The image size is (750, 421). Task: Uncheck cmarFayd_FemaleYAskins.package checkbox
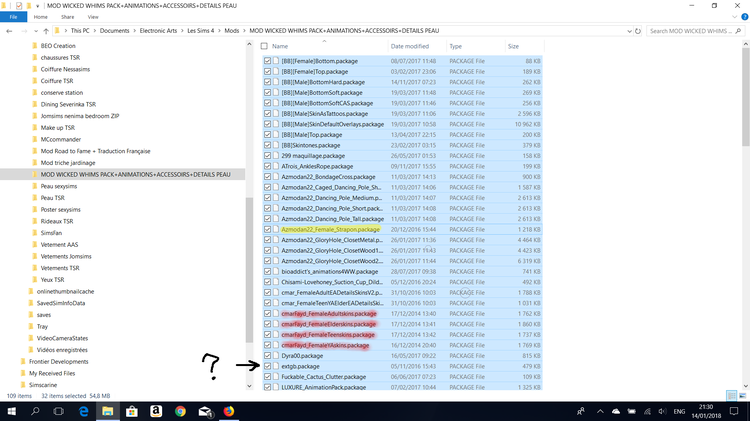[x=267, y=345]
